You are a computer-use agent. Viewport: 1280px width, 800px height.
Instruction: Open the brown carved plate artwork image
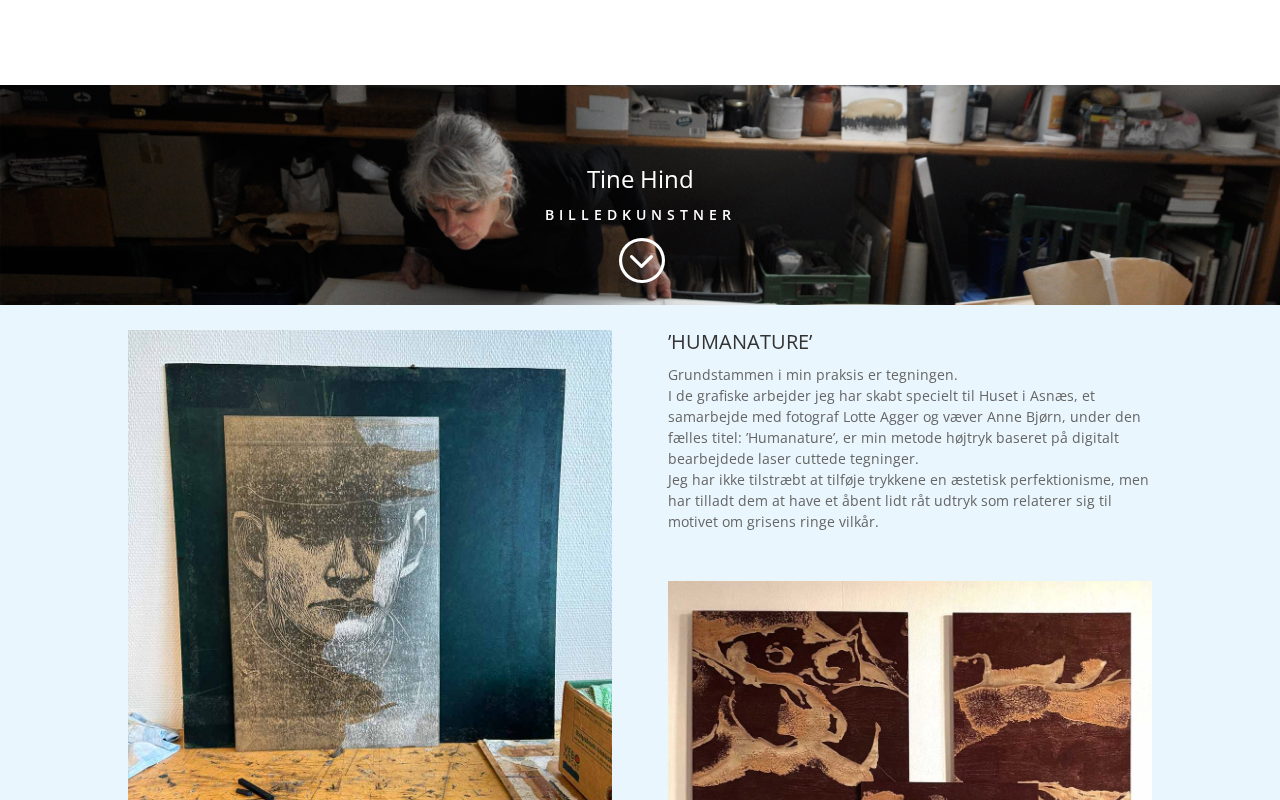[x=910, y=690]
